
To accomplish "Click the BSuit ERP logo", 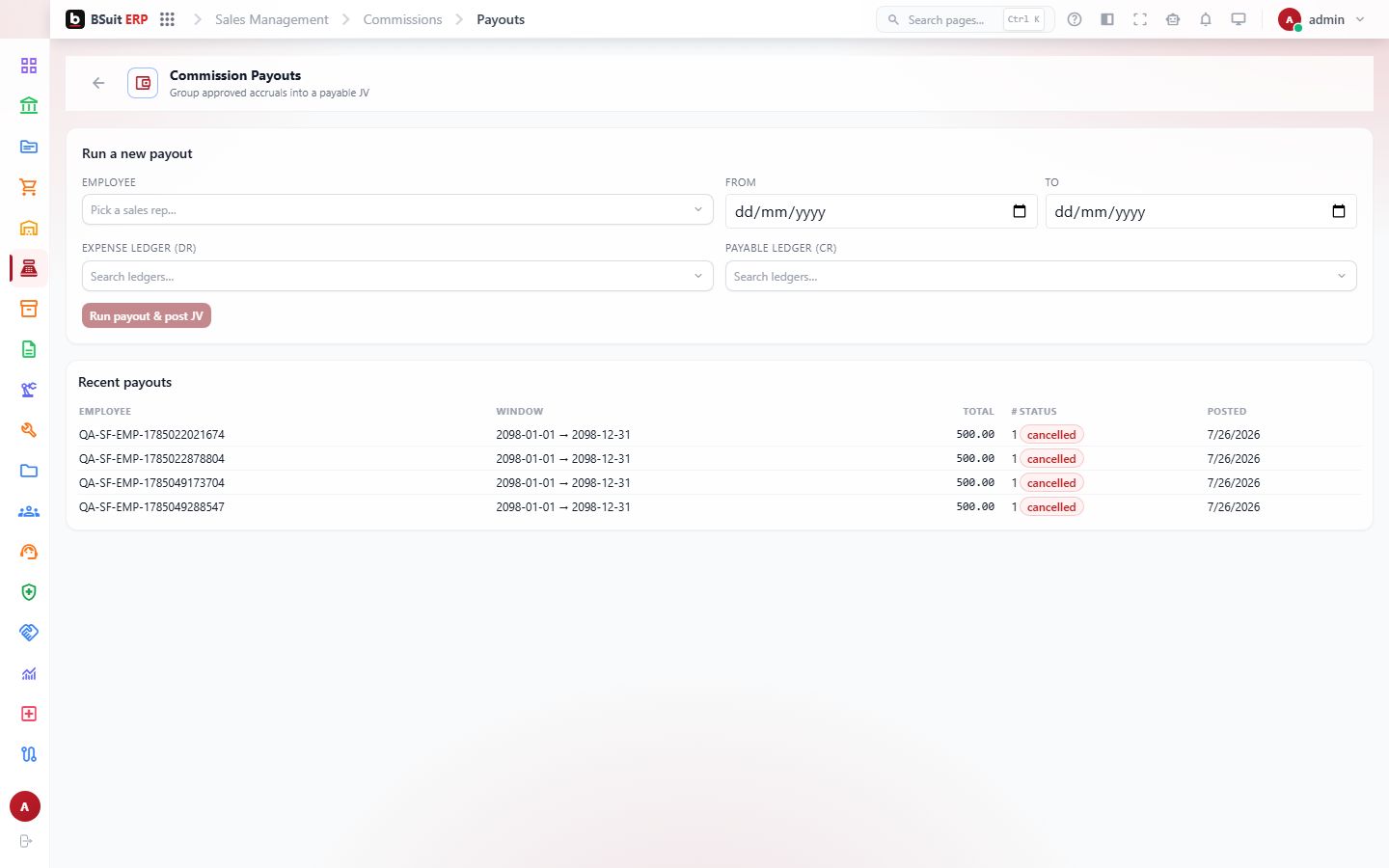I will pyautogui.click(x=106, y=19).
